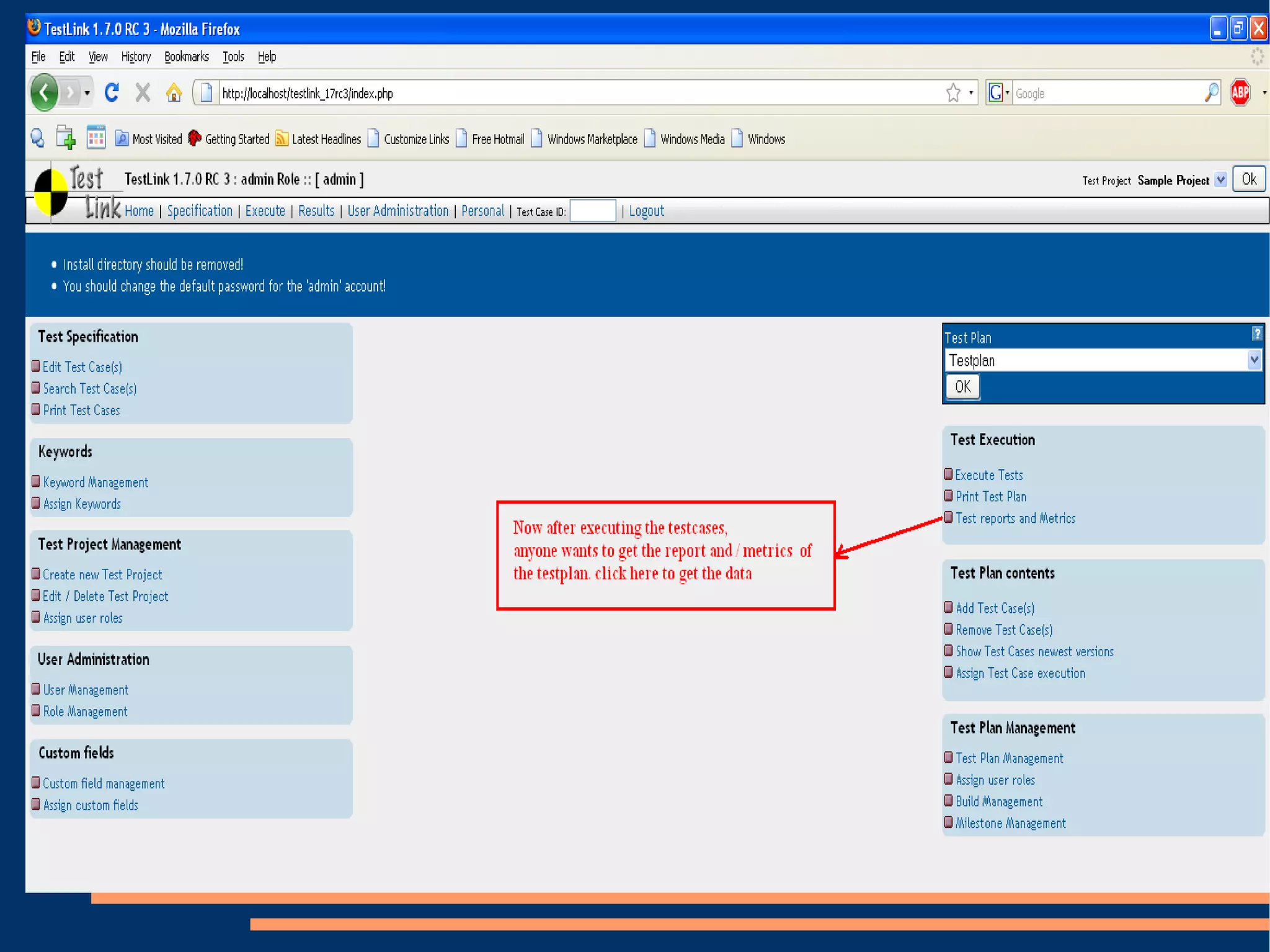The width and height of the screenshot is (1270, 952).
Task: Click the TestLink logo
Action: click(77, 194)
